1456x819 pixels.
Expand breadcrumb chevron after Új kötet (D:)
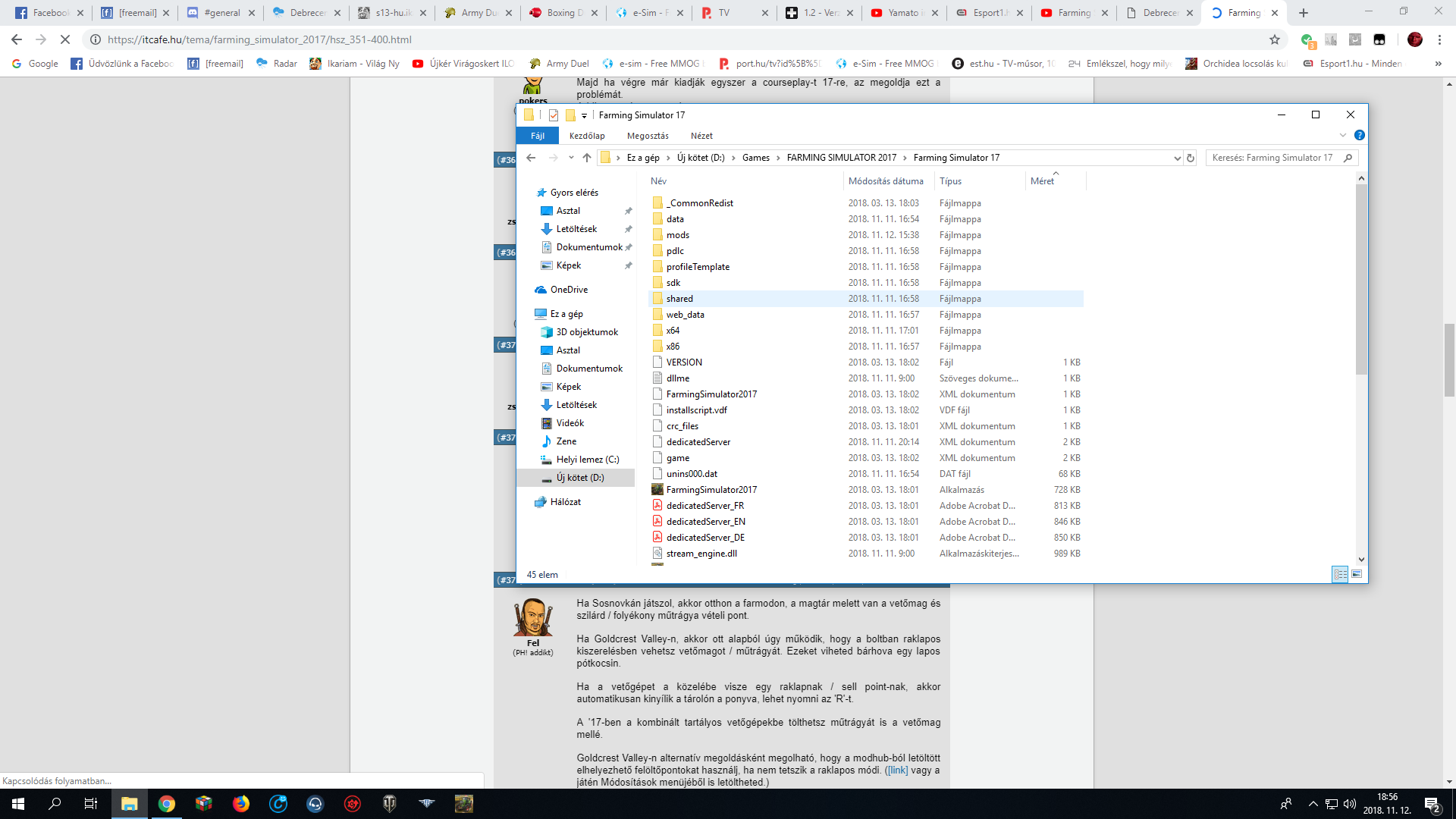pyautogui.click(x=733, y=158)
